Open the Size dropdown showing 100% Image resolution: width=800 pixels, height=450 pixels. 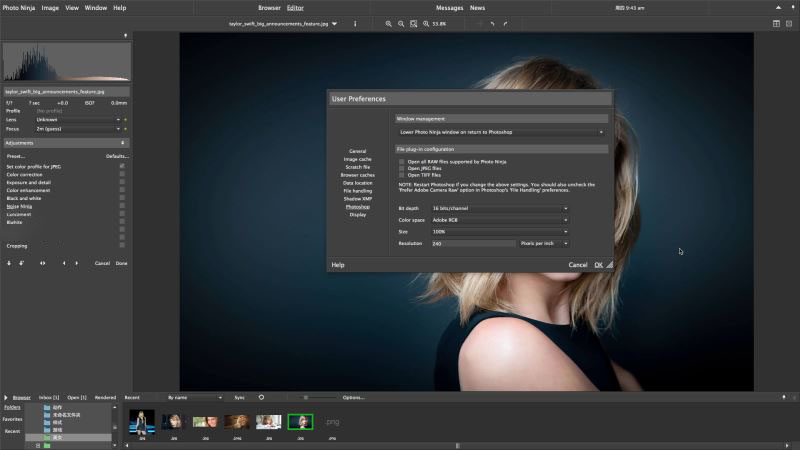coord(499,232)
